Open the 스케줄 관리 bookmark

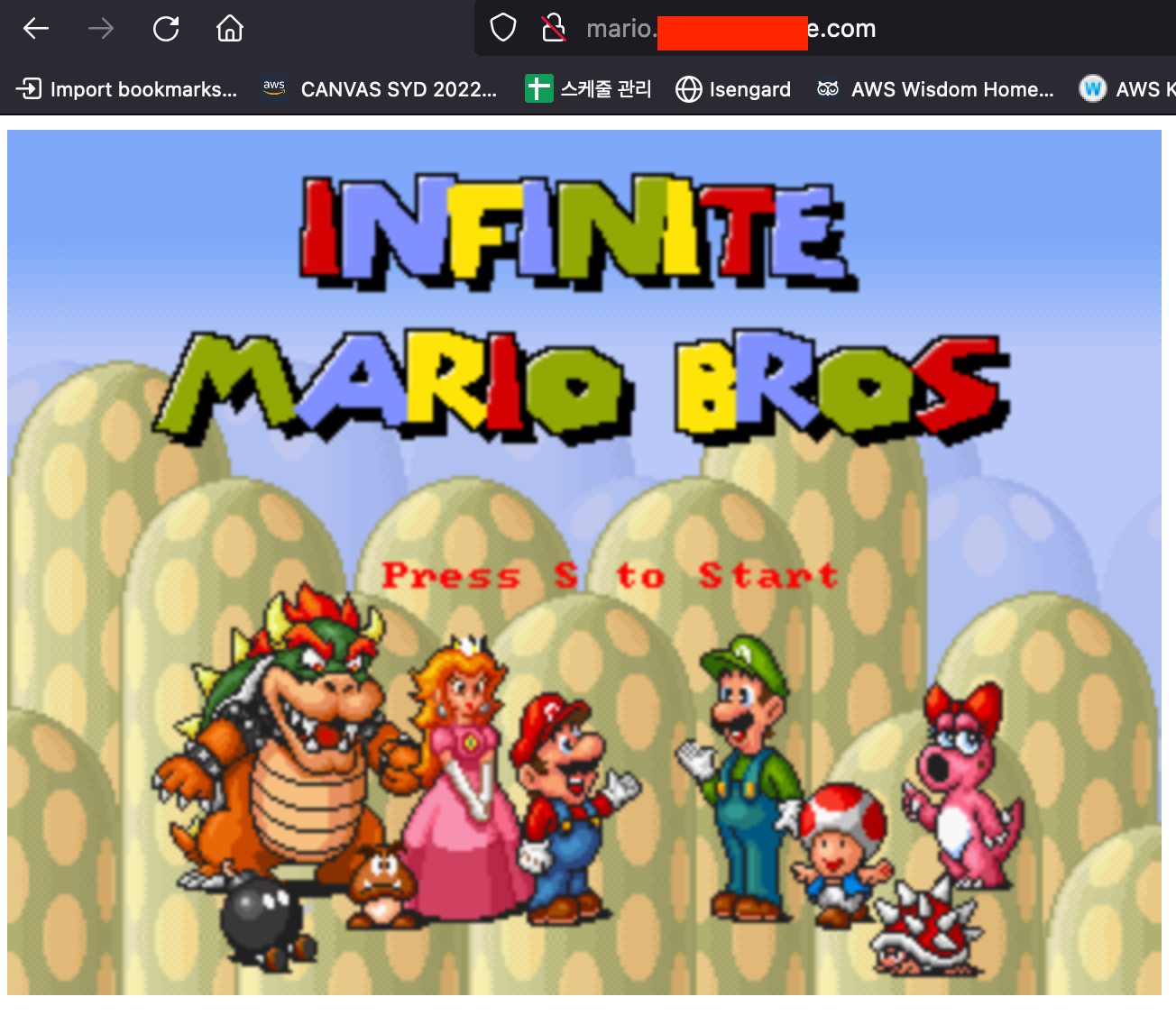click(x=588, y=89)
